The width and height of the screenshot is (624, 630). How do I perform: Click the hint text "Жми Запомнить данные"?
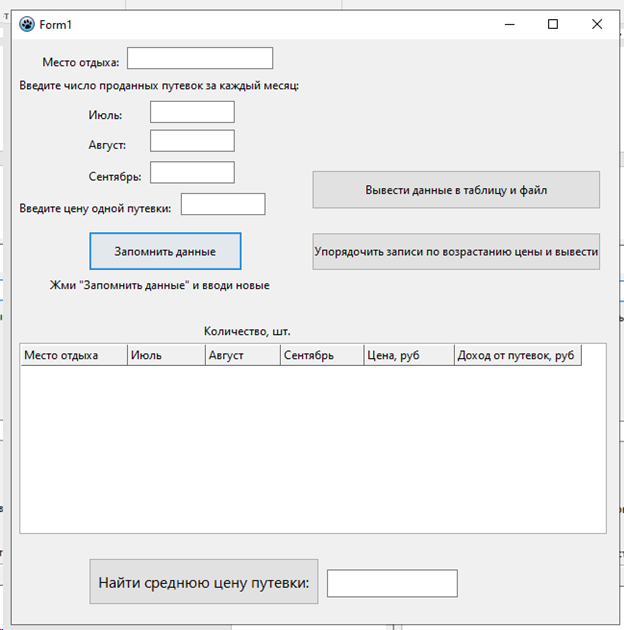[160, 285]
